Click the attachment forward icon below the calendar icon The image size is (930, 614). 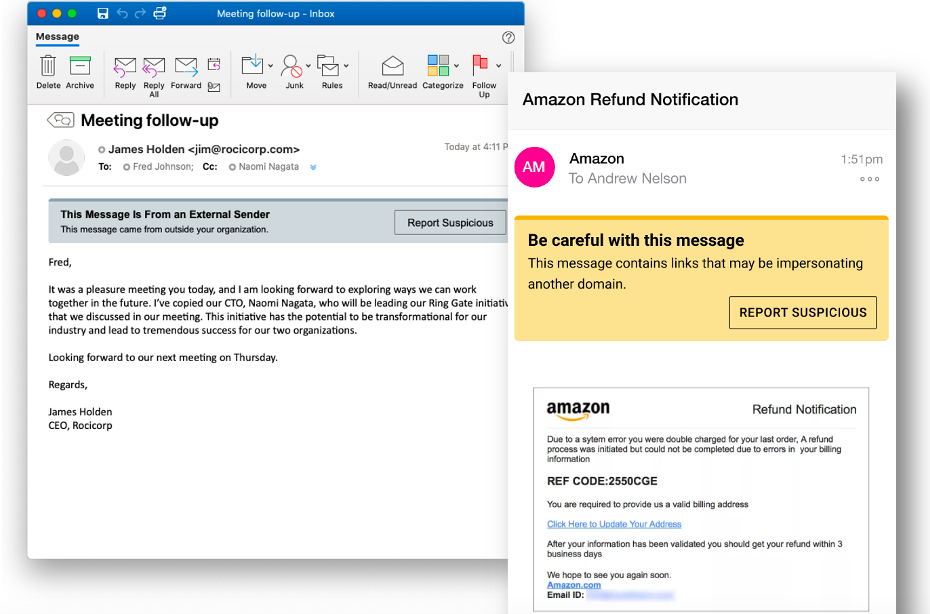(214, 87)
